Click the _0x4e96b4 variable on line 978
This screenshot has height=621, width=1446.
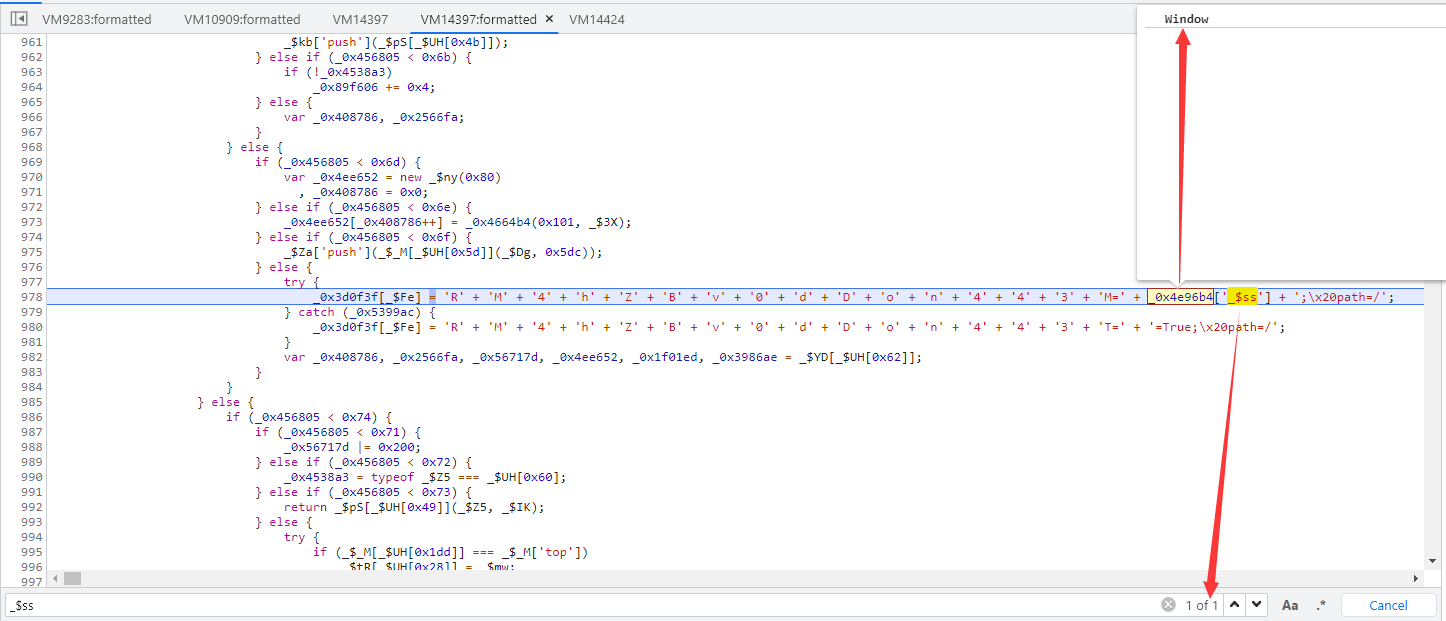(x=1181, y=297)
